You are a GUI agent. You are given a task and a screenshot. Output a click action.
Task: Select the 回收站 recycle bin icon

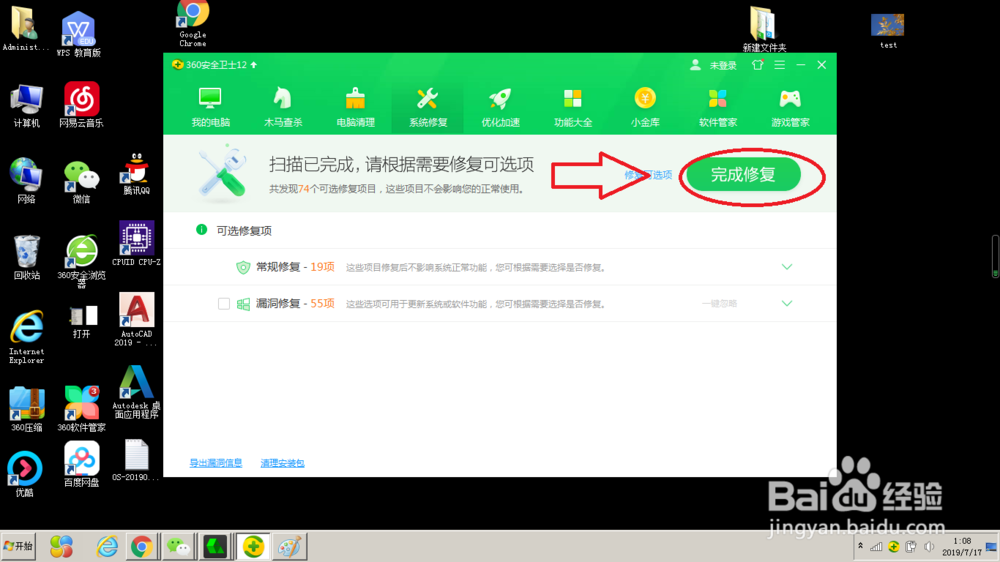pyautogui.click(x=26, y=258)
